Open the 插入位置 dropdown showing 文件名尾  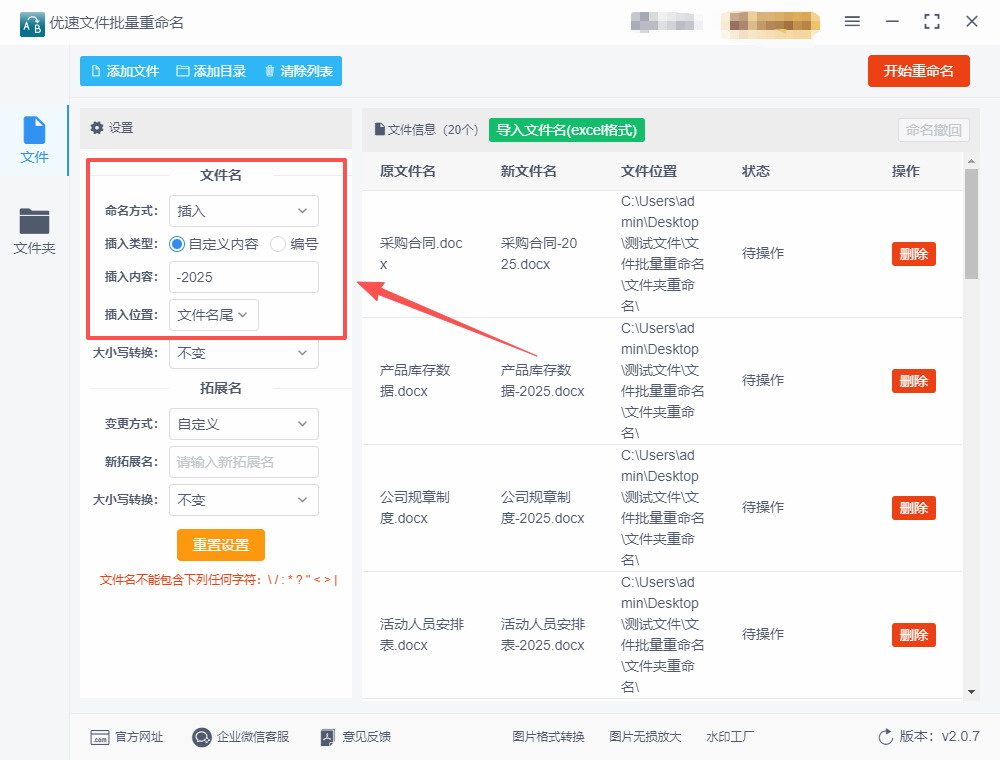click(213, 315)
